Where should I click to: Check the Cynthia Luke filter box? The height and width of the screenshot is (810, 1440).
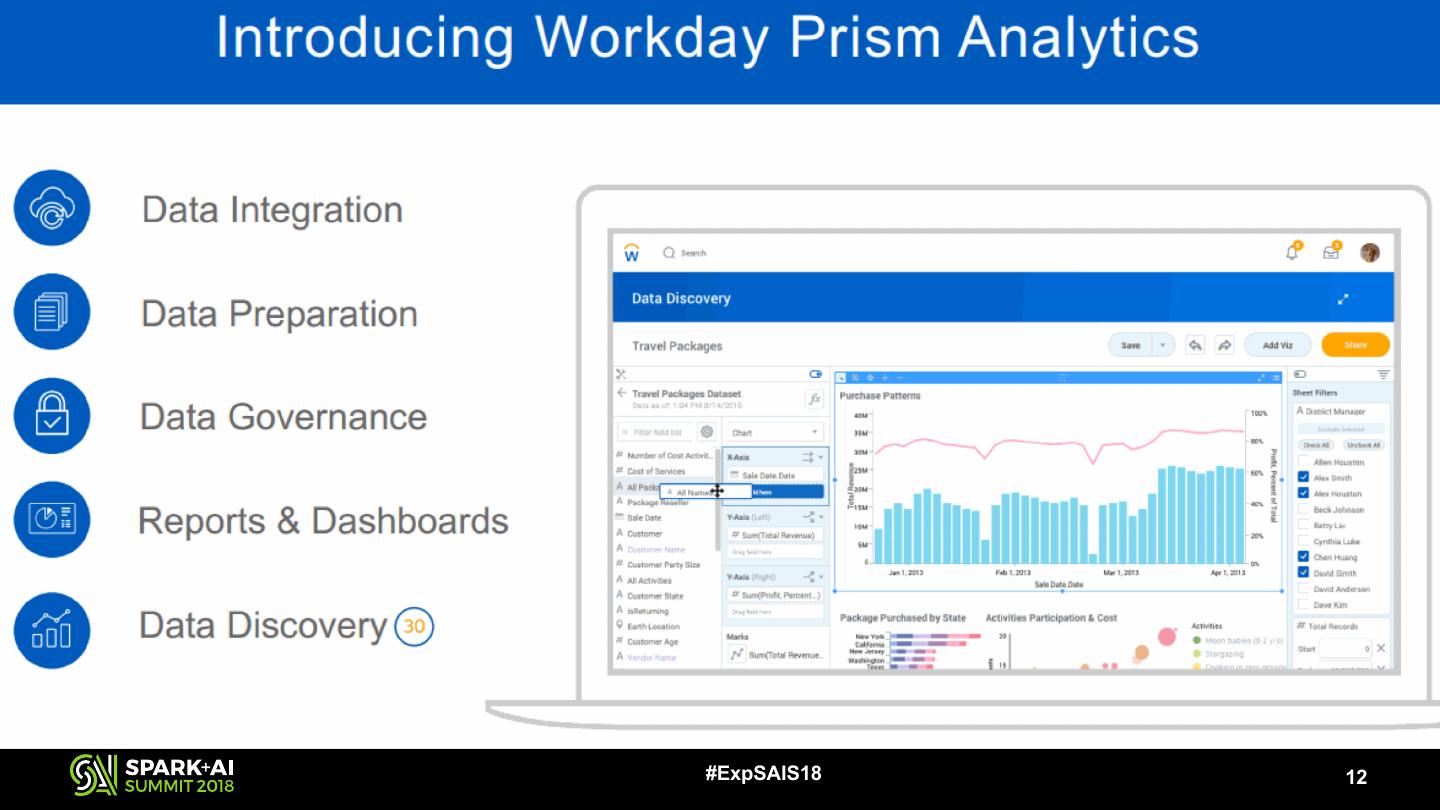point(1303,541)
